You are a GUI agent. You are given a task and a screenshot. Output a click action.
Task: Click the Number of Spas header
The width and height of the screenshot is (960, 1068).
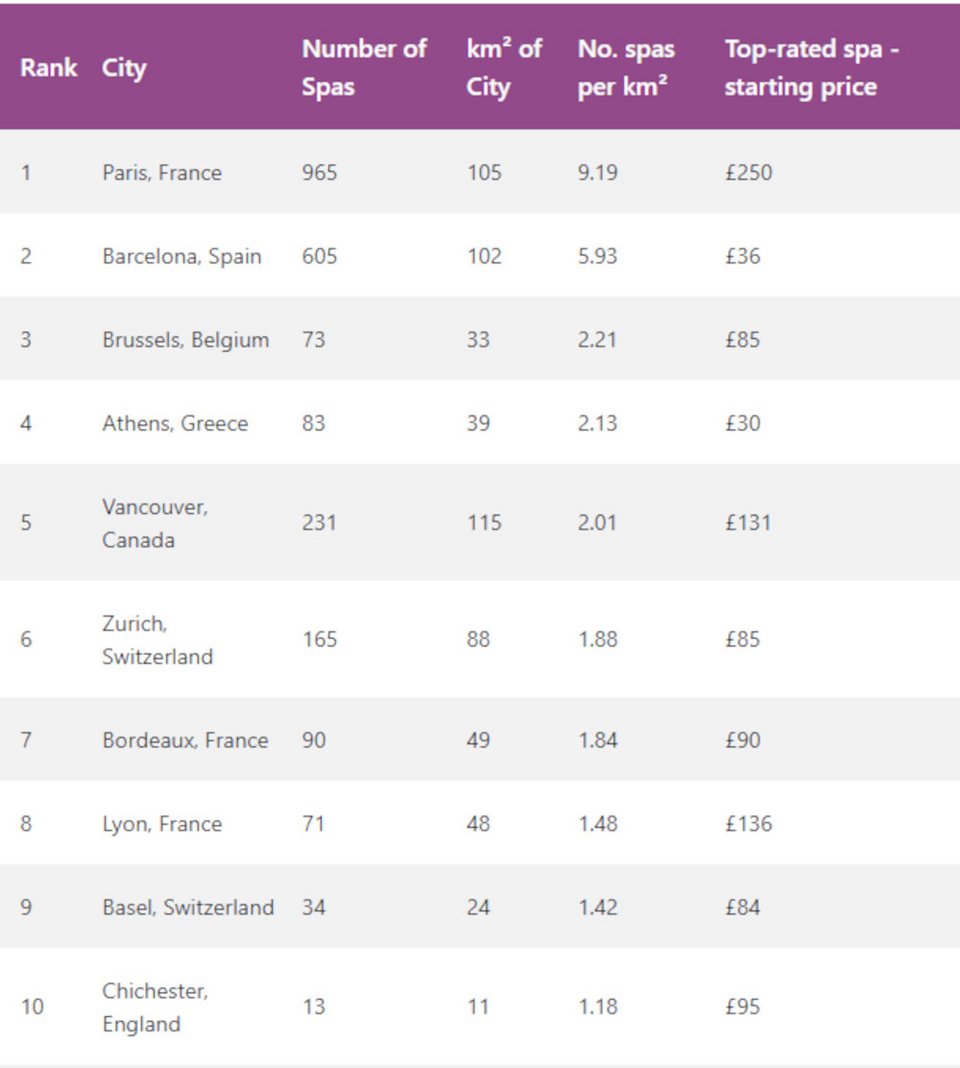pyautogui.click(x=364, y=68)
